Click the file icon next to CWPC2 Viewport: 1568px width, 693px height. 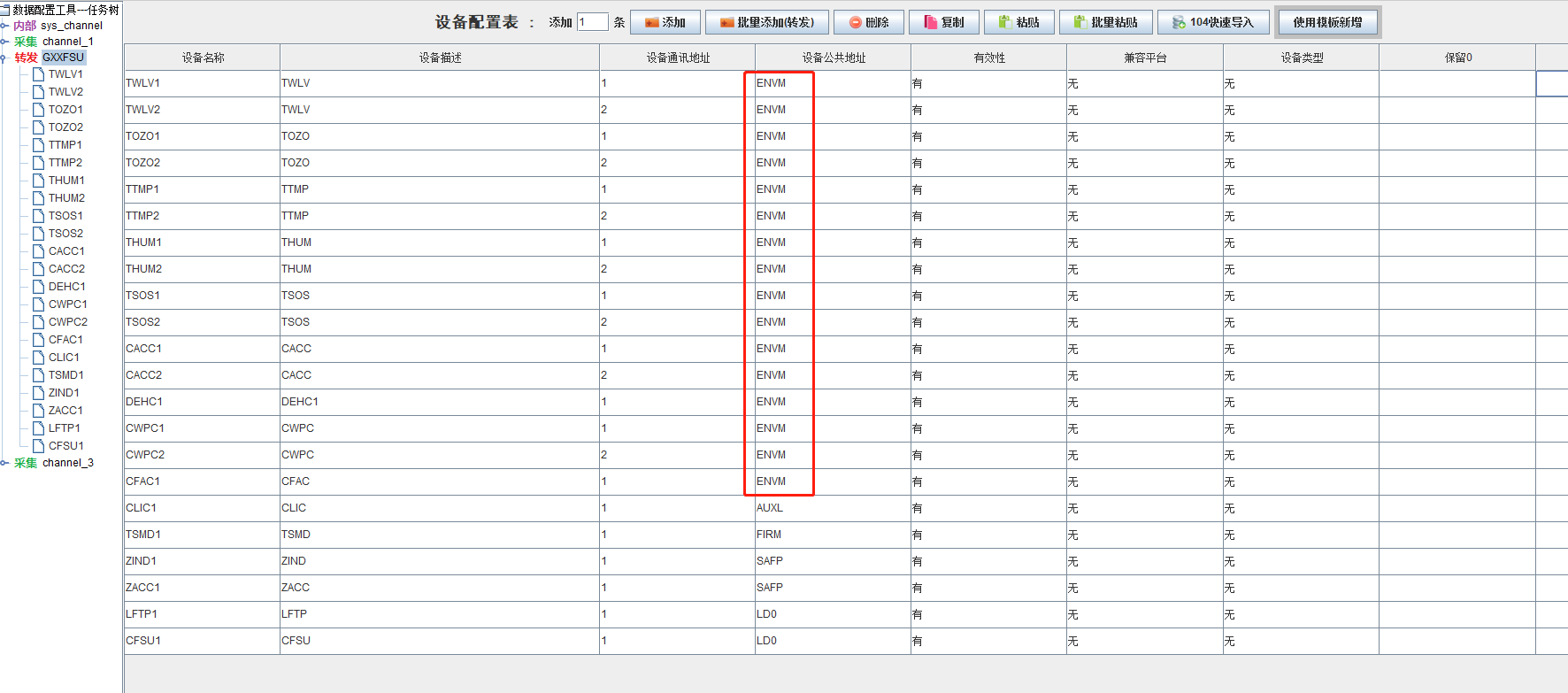coord(38,322)
